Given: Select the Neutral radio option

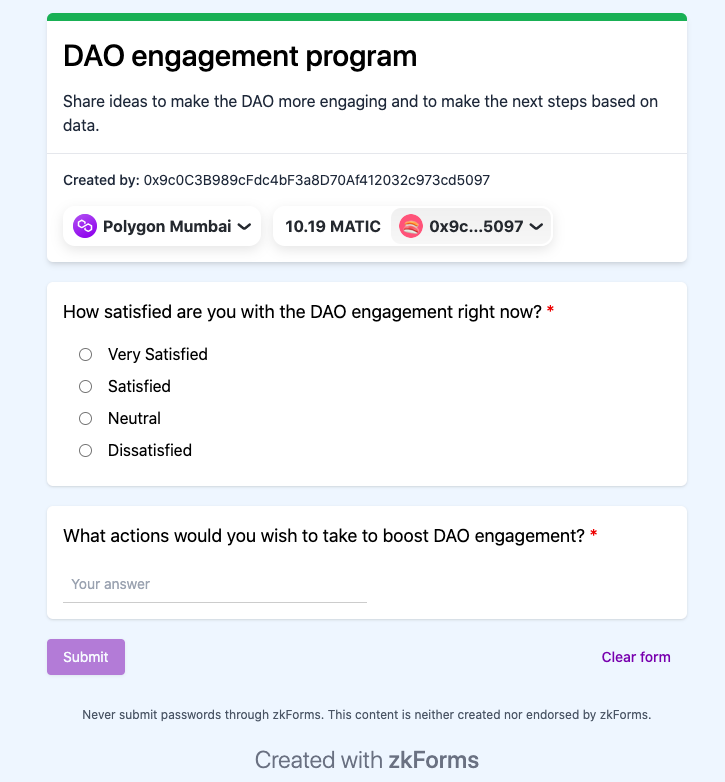Looking at the screenshot, I should tap(86, 418).
